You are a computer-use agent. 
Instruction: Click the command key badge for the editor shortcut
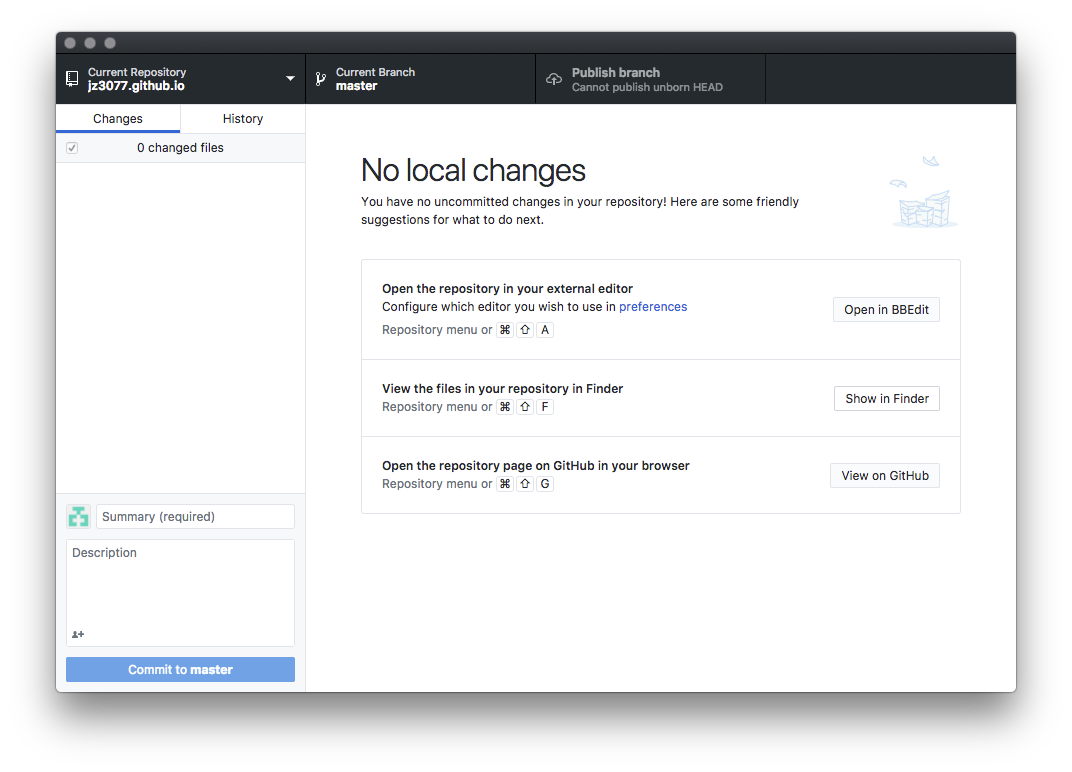pyautogui.click(x=505, y=329)
